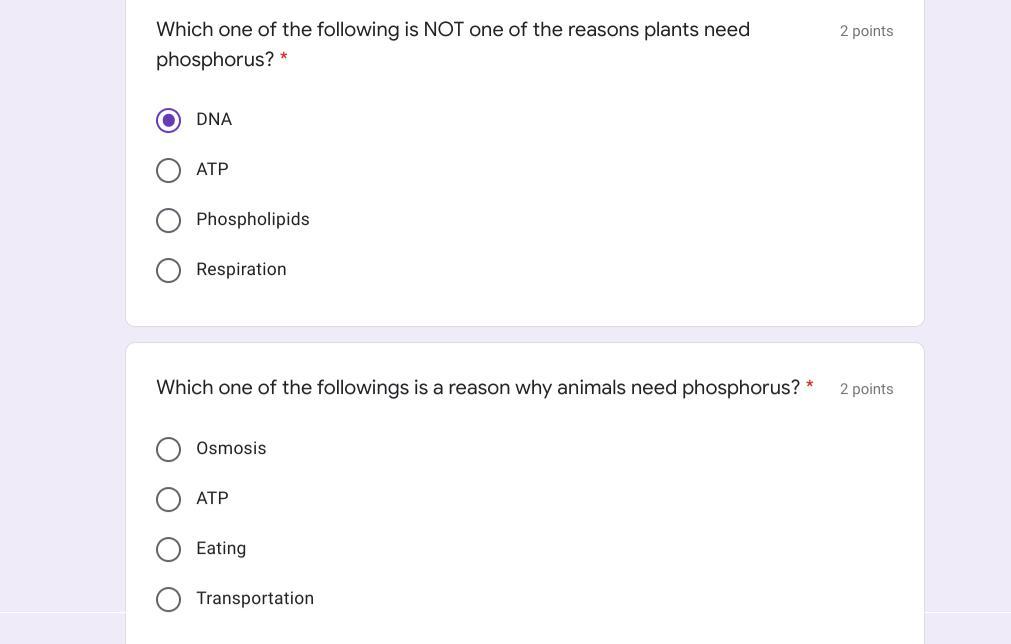The image size is (1011, 644).
Task: Click the 'Eating' option label text
Action: (x=221, y=548)
